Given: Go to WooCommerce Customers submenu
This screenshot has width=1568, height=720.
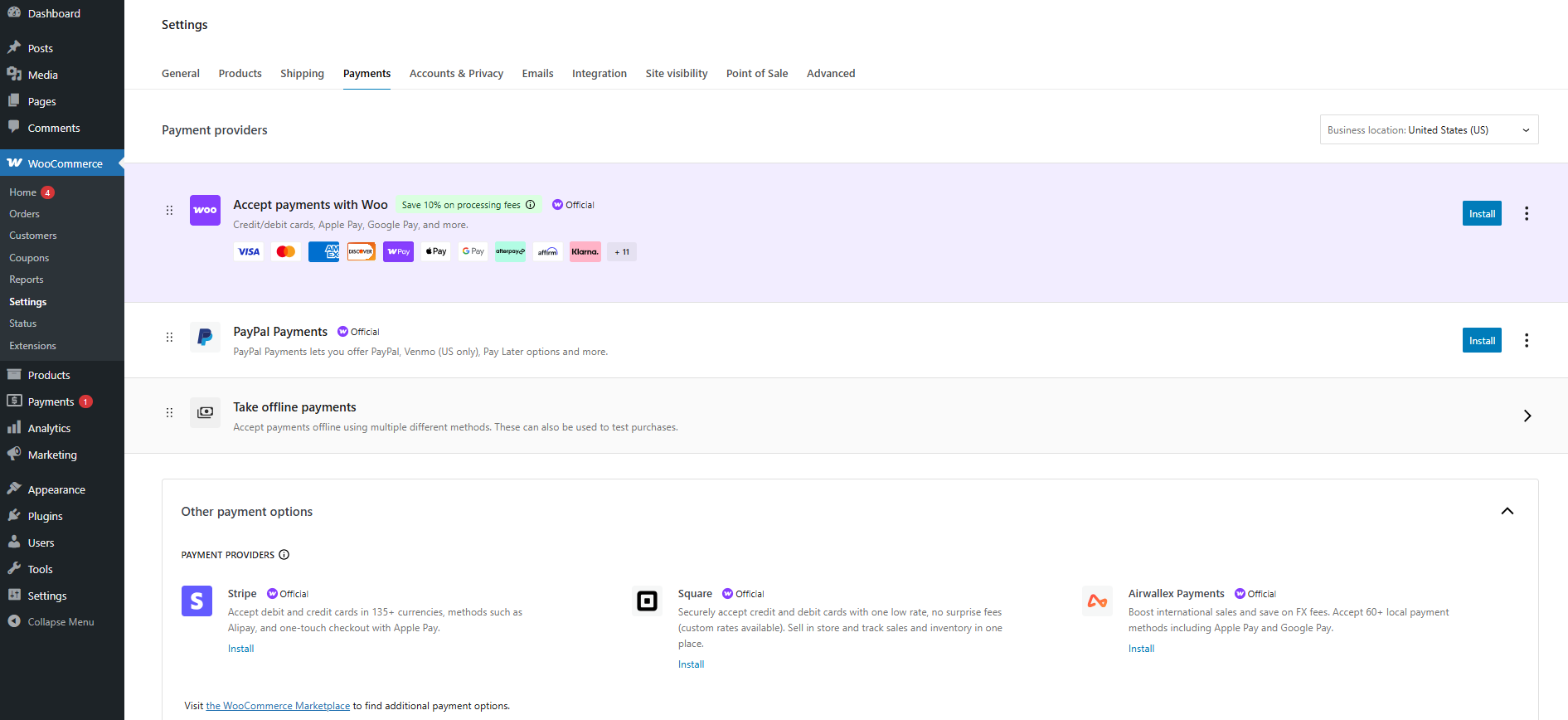Looking at the screenshot, I should point(33,236).
